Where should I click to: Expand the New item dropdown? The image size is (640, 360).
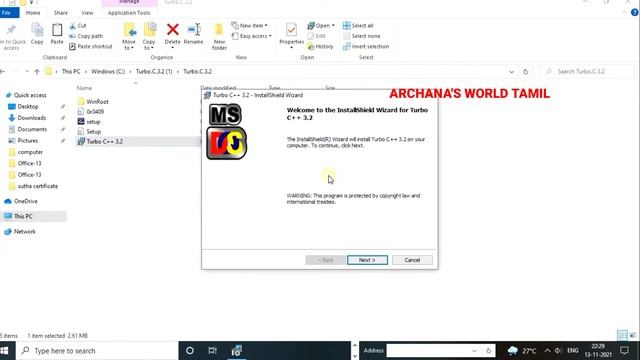249,26
